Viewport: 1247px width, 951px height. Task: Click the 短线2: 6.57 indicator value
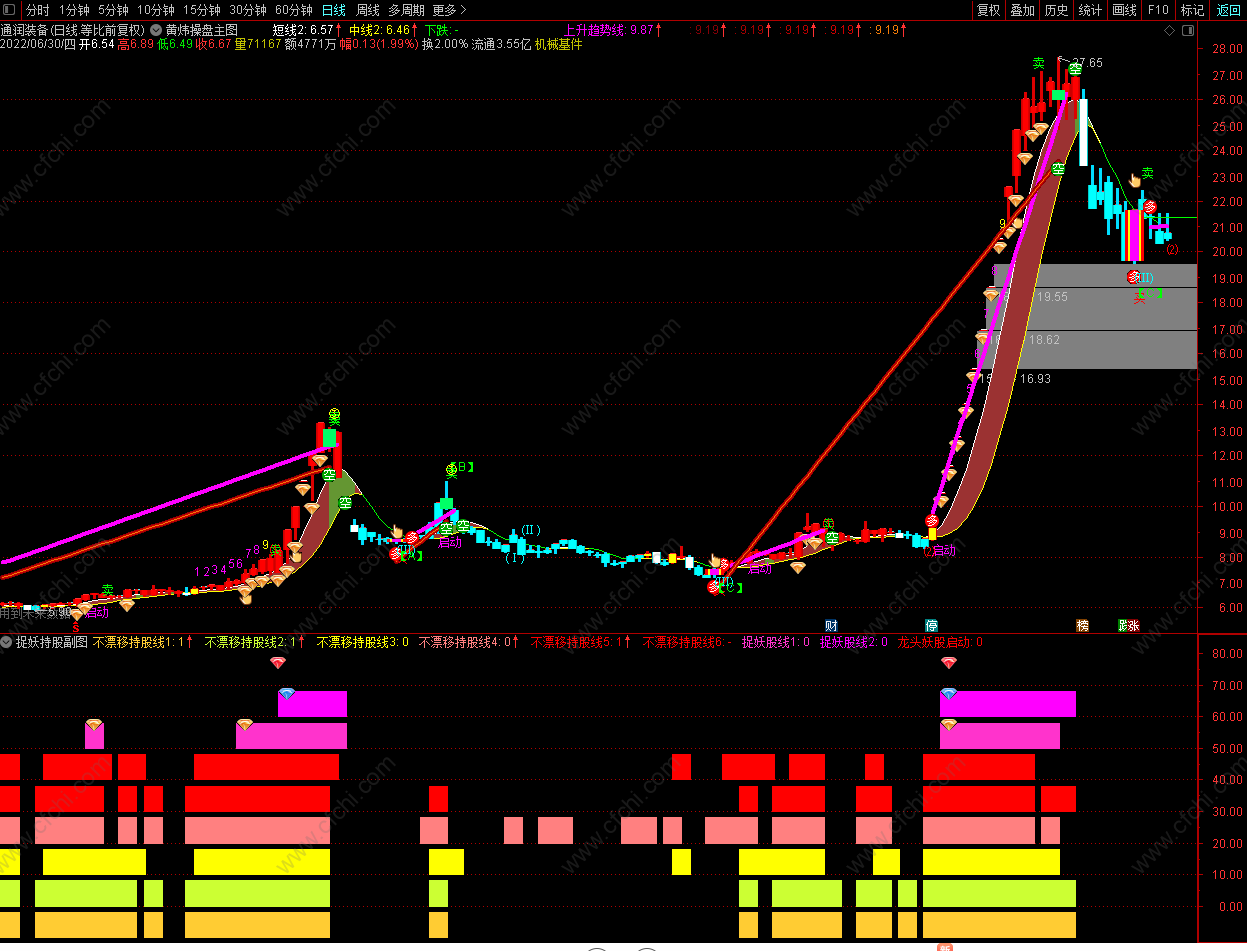(x=302, y=30)
